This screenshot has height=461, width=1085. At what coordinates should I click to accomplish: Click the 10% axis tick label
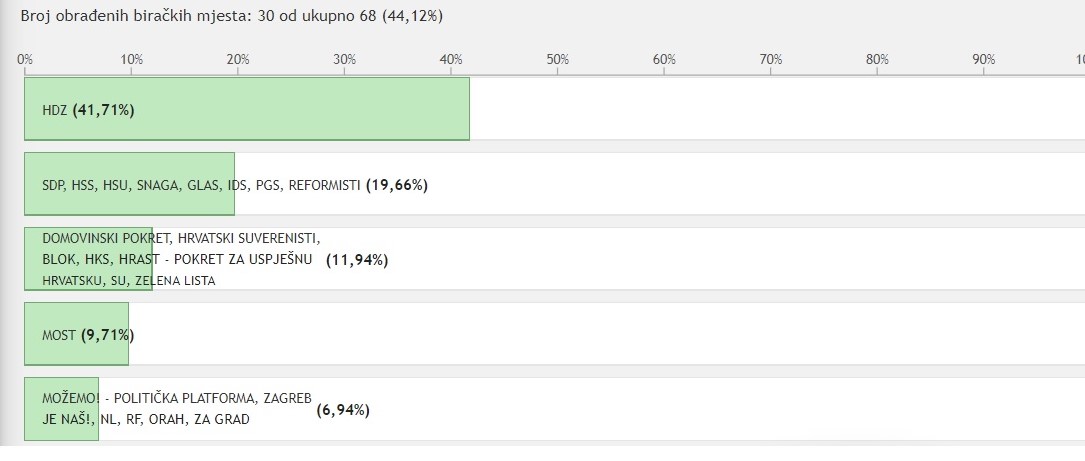(131, 60)
